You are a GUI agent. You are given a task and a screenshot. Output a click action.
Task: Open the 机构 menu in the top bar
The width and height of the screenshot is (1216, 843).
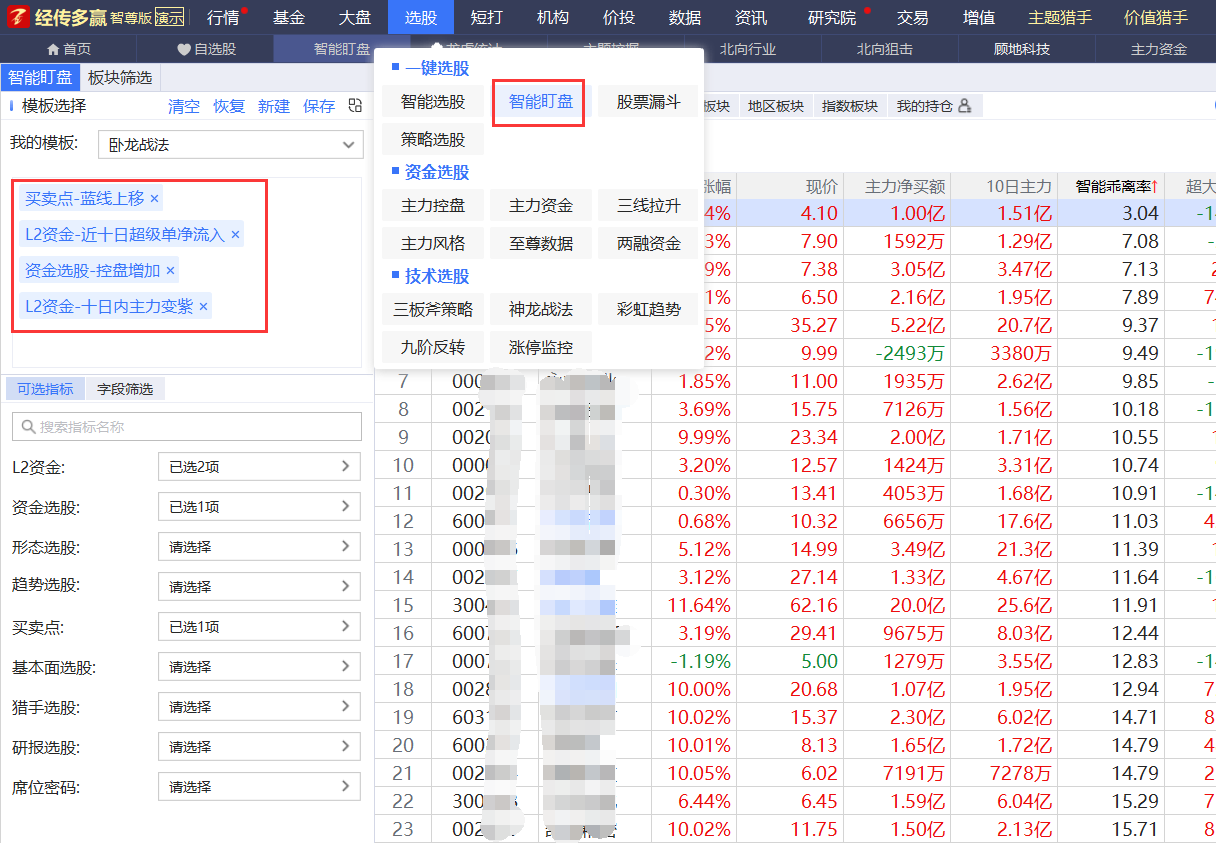552,16
